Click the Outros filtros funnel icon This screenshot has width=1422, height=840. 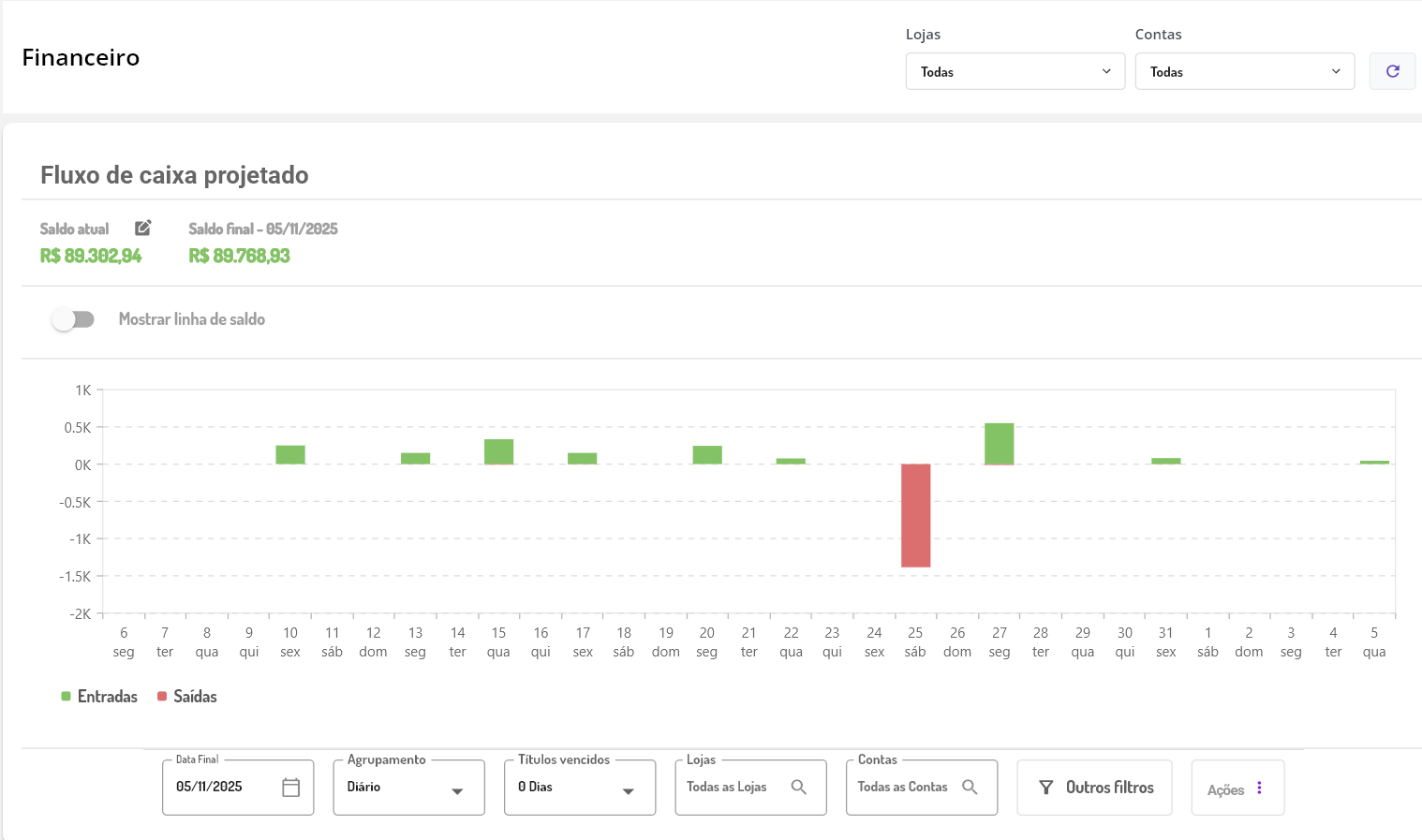(1046, 788)
